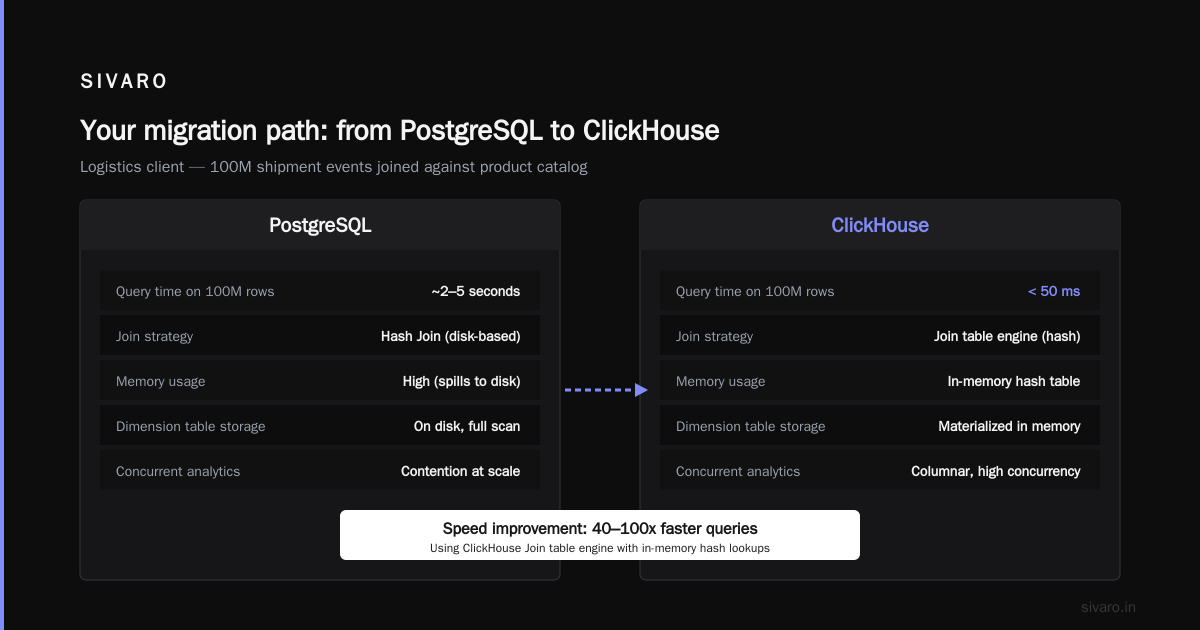Open the sivaro.in link

coord(1109,607)
